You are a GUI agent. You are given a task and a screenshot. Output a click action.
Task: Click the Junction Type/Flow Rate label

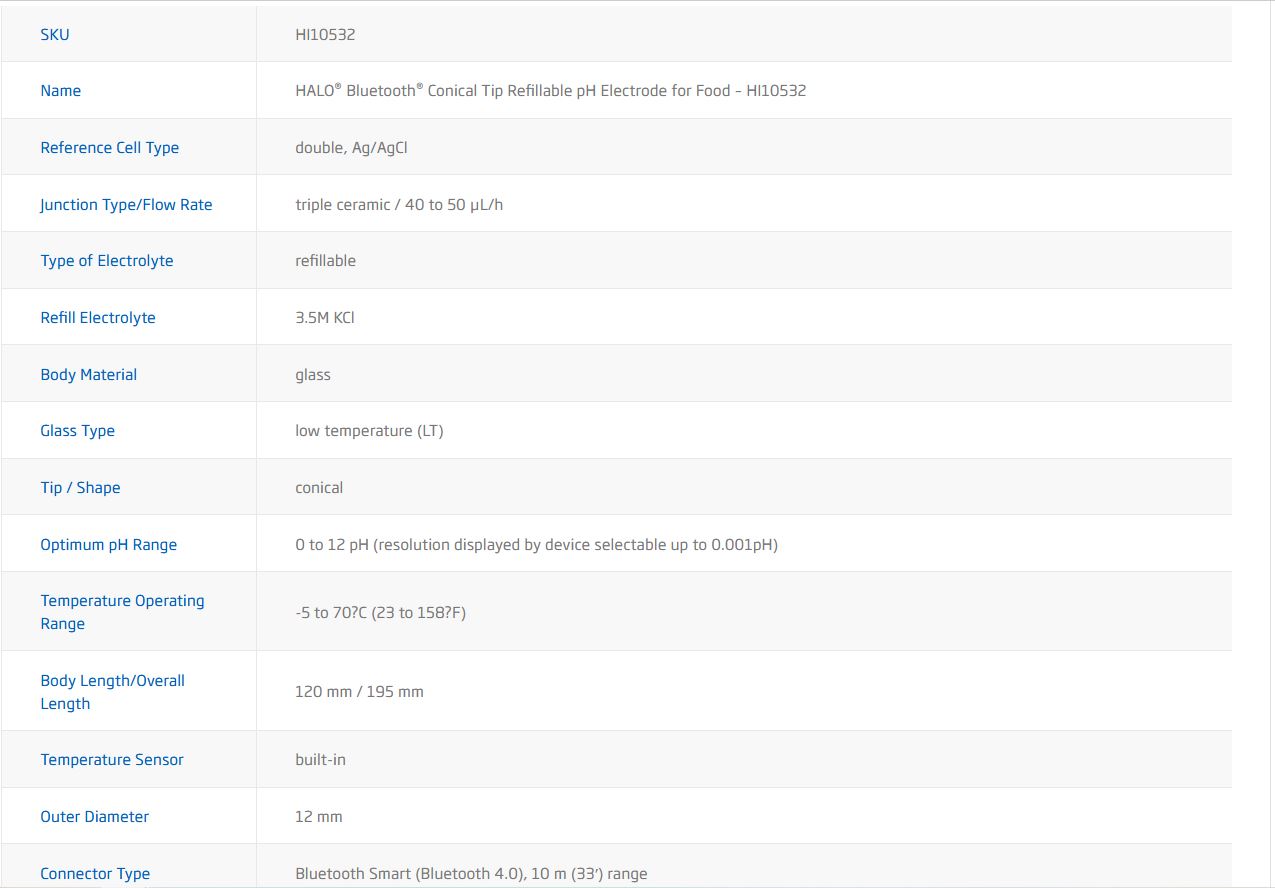(126, 205)
